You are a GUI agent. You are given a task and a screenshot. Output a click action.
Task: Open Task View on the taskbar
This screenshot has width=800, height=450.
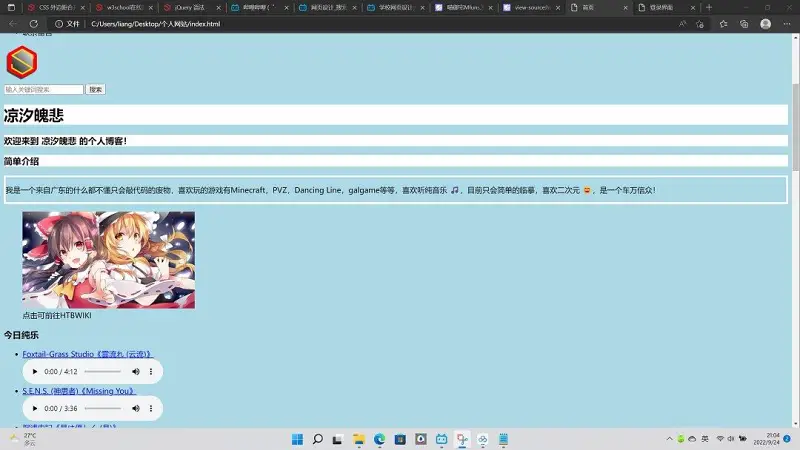[338, 439]
